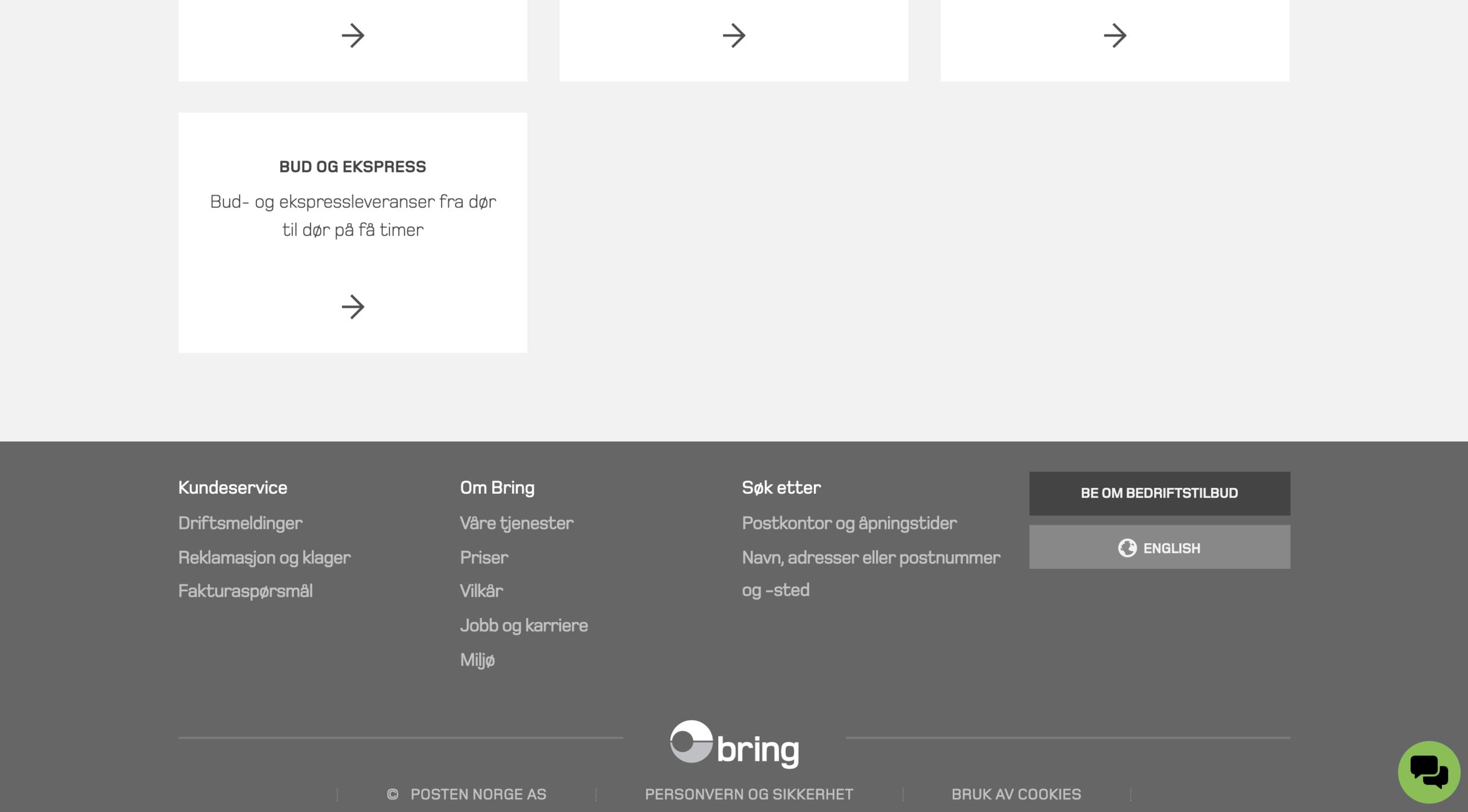The height and width of the screenshot is (812, 1468).
Task: Open the Bud og Ekspress card title
Action: pos(353,167)
